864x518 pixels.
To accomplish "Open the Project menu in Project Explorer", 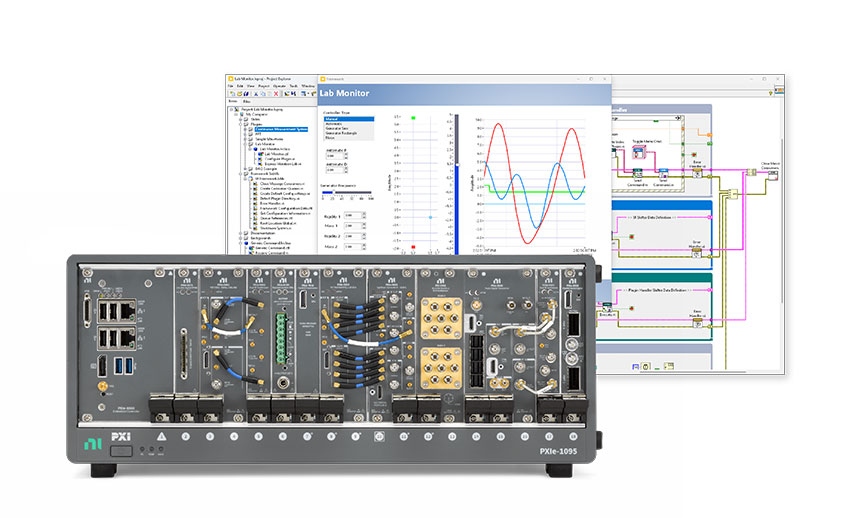I will coord(264,86).
